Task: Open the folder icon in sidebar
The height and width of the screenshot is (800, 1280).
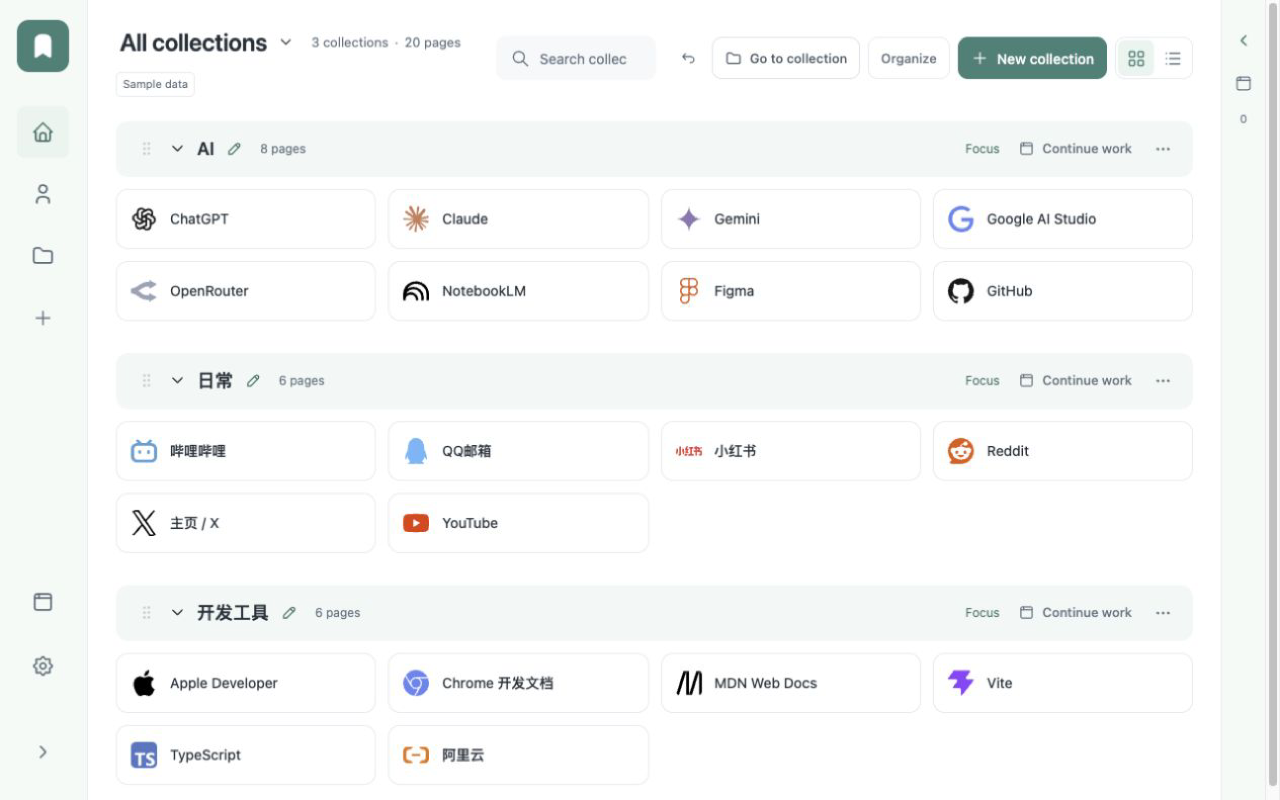Action: 43,256
